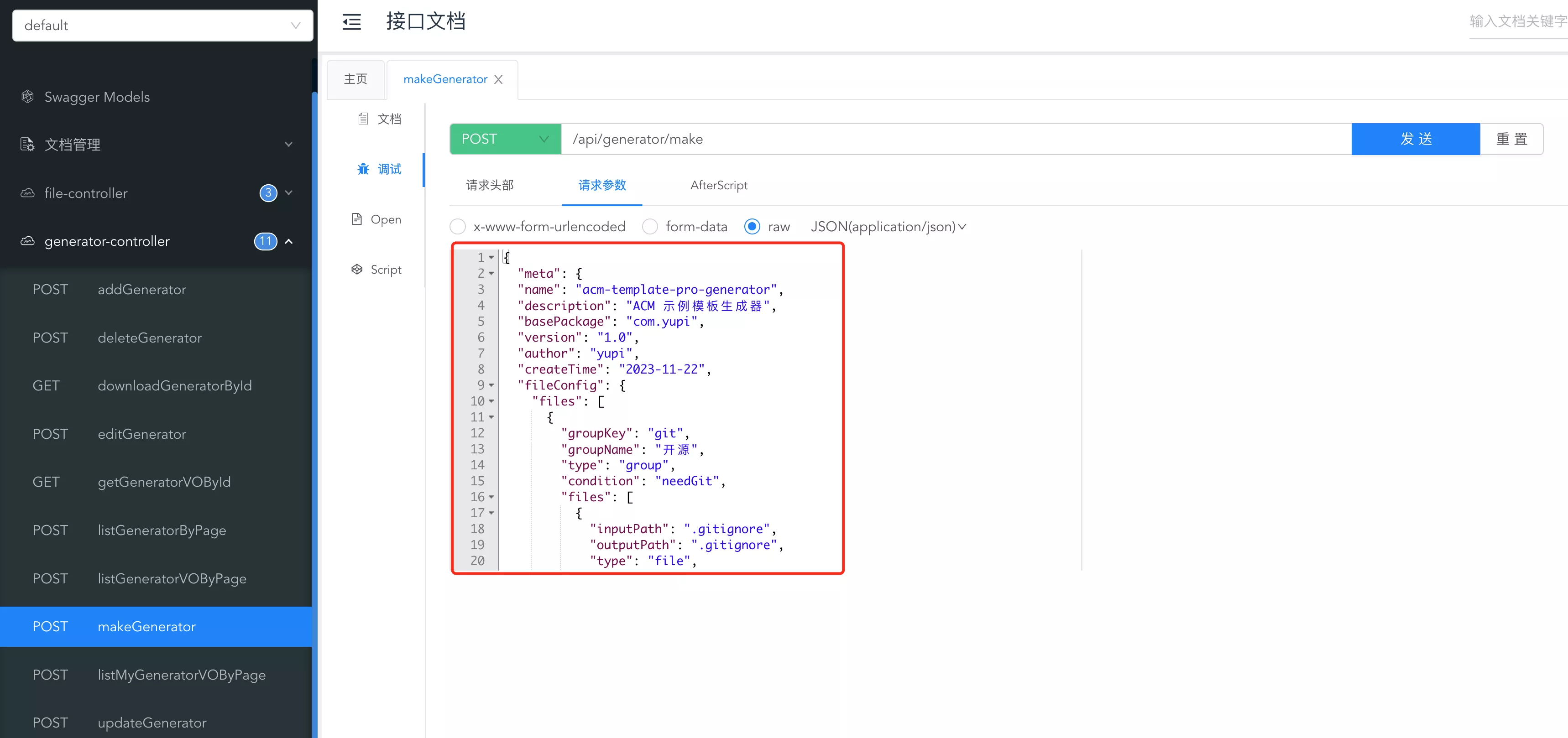Open POST listMyGeneratorVOByPage endpoint

tap(156, 674)
